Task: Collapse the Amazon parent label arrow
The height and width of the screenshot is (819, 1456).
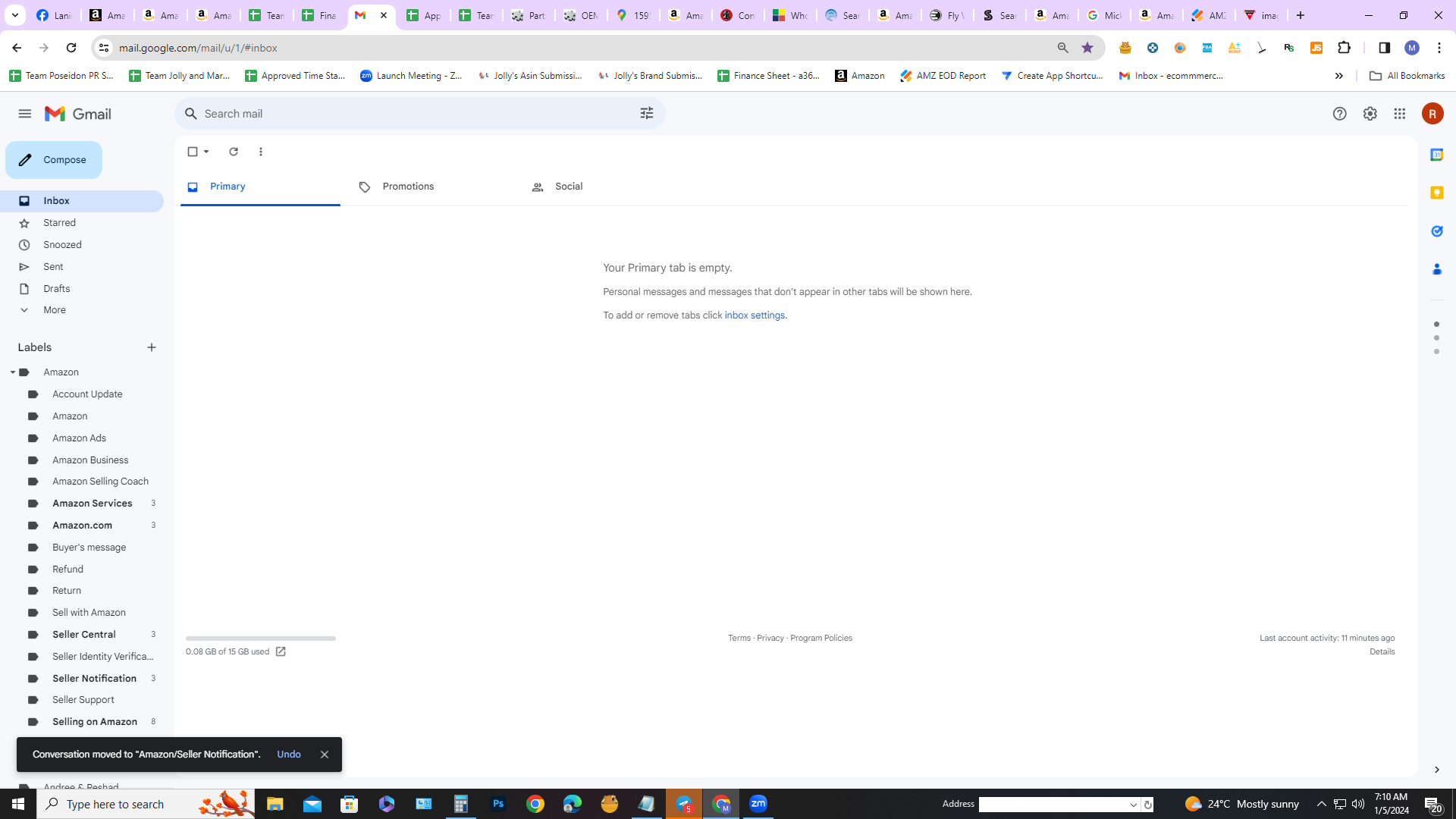Action: click(12, 372)
